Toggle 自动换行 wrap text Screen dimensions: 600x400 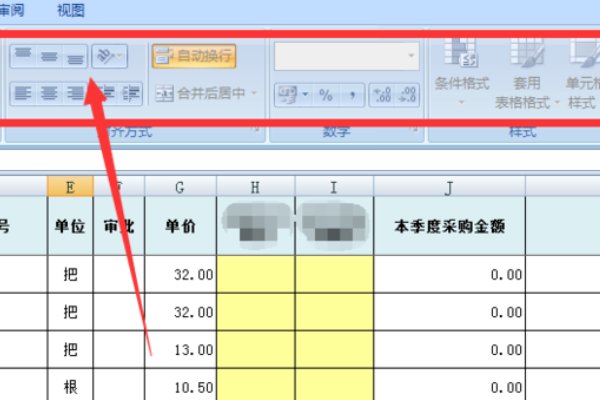[x=194, y=56]
